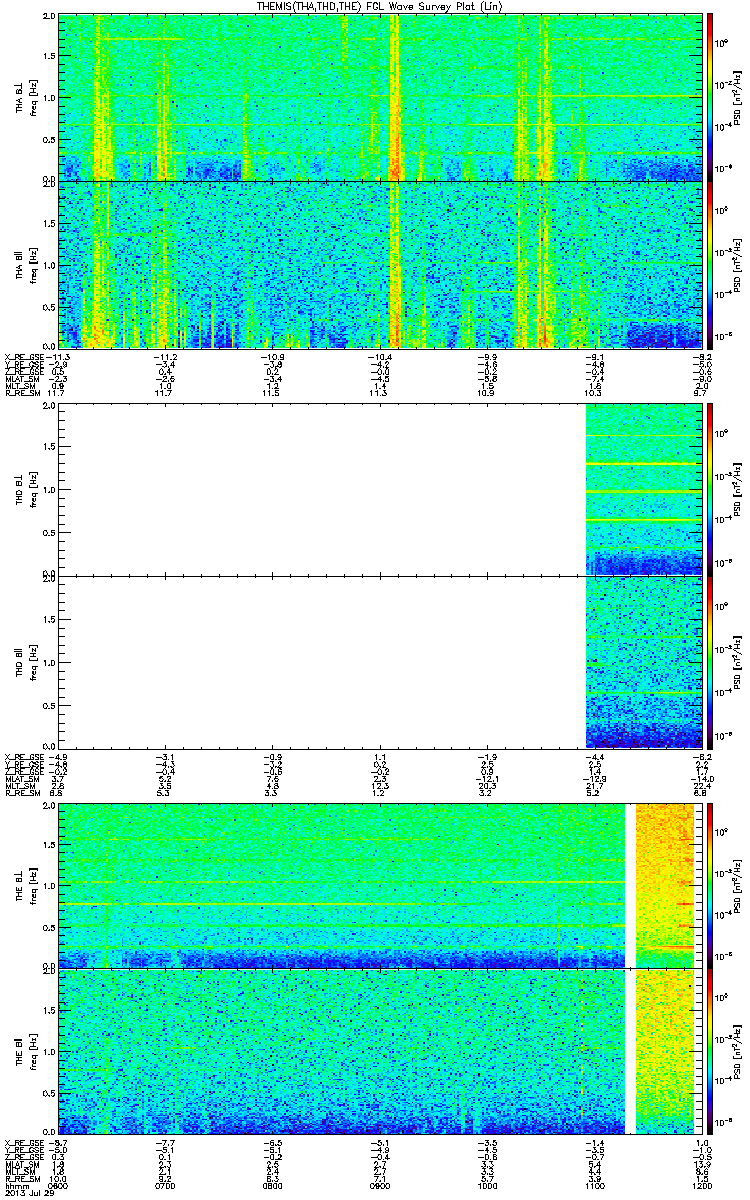
Task: Click the THA B-parallel spectrogram panel
Action: pos(379,264)
